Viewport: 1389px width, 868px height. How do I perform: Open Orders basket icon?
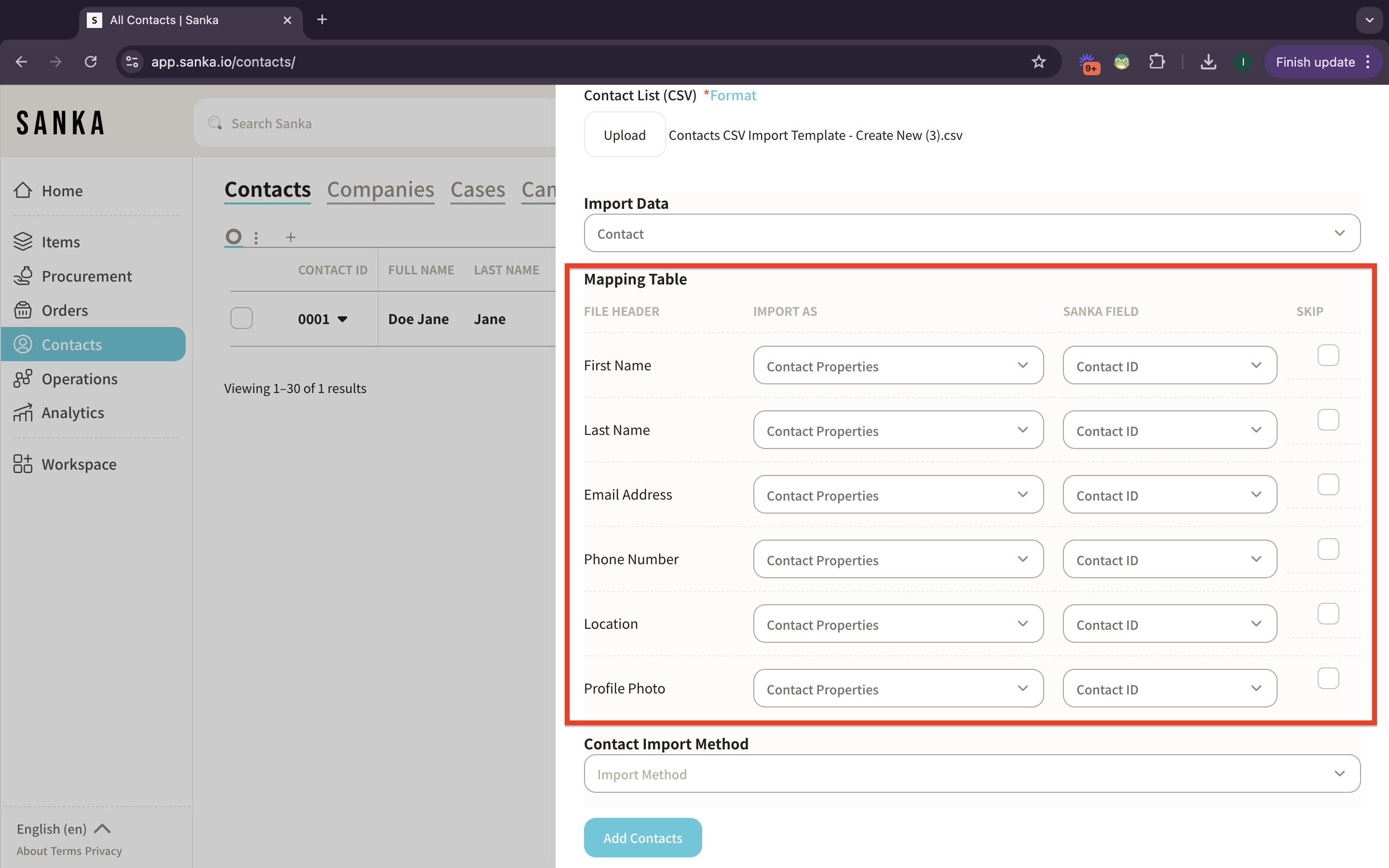coord(23,310)
